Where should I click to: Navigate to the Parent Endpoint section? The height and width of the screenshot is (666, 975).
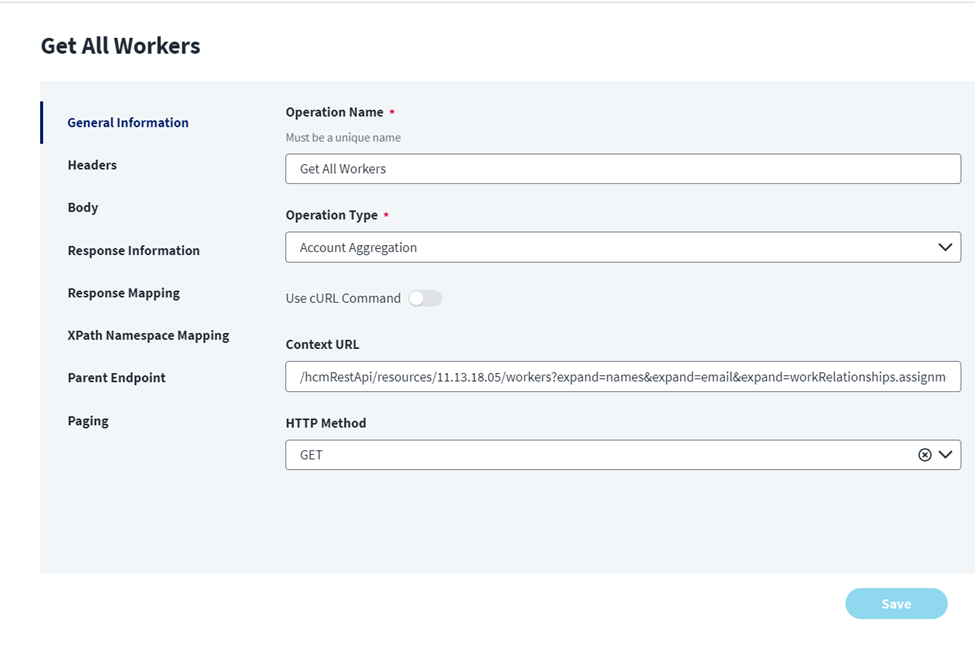coord(117,378)
